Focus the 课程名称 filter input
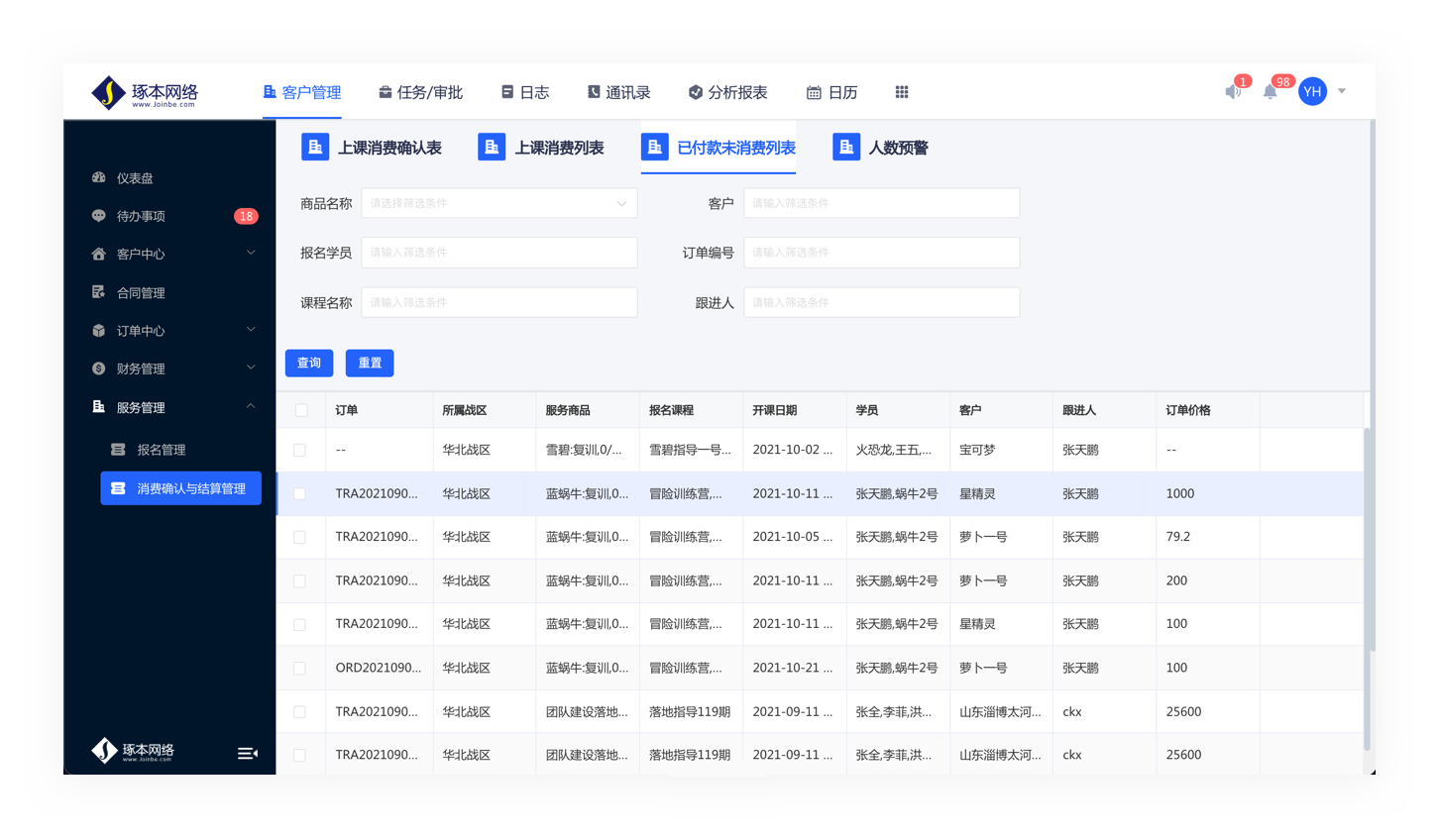The image size is (1439, 840). [x=498, y=302]
